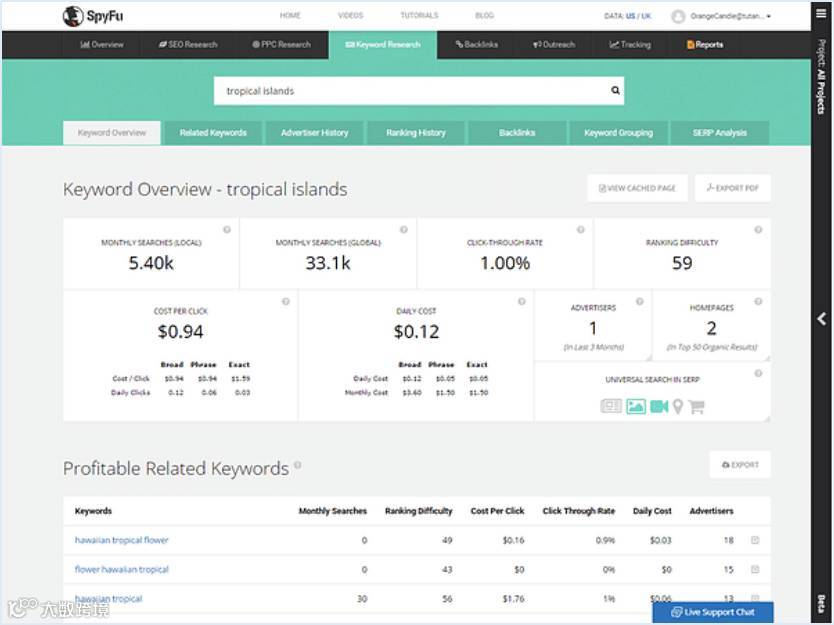Click info icon on Ranking Difficulty card
This screenshot has height=625, width=834.
[758, 230]
